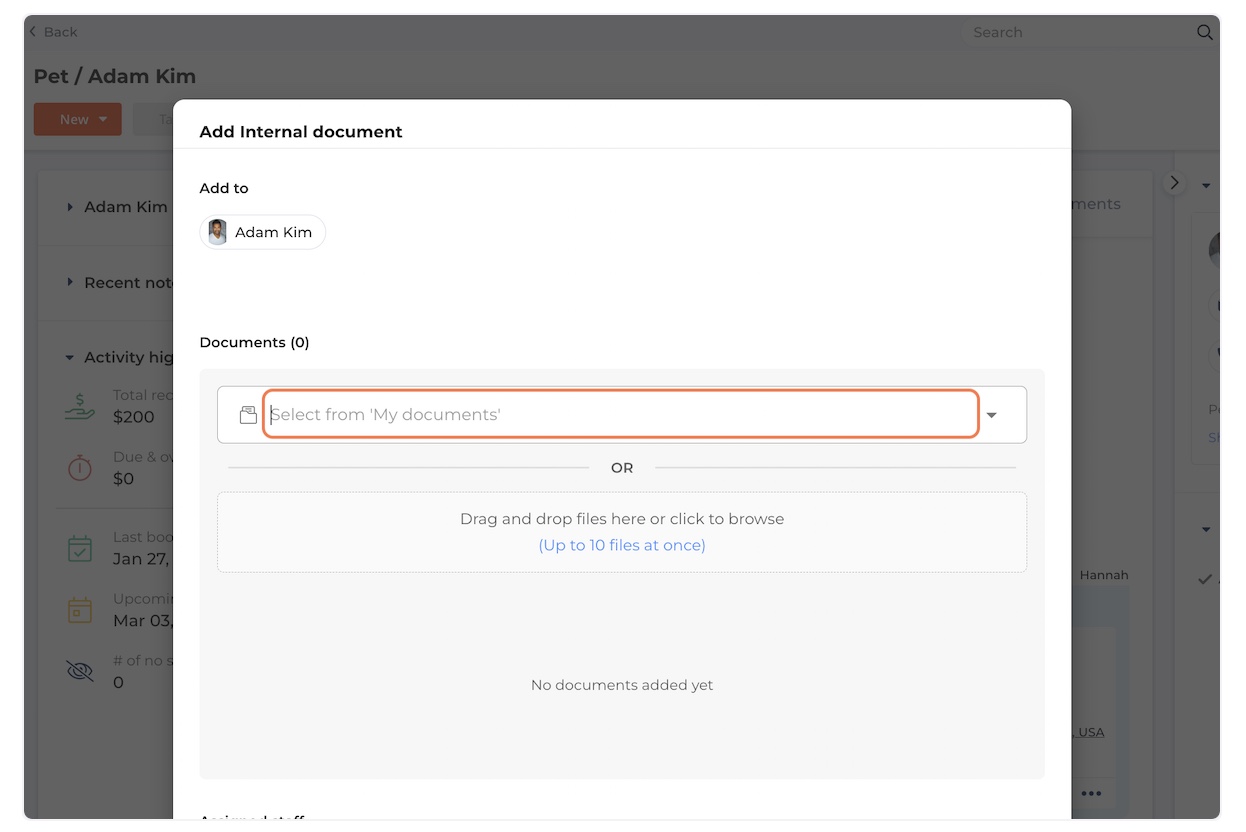Click the three-dots more options icon
1246x832 pixels.
(x=1091, y=793)
